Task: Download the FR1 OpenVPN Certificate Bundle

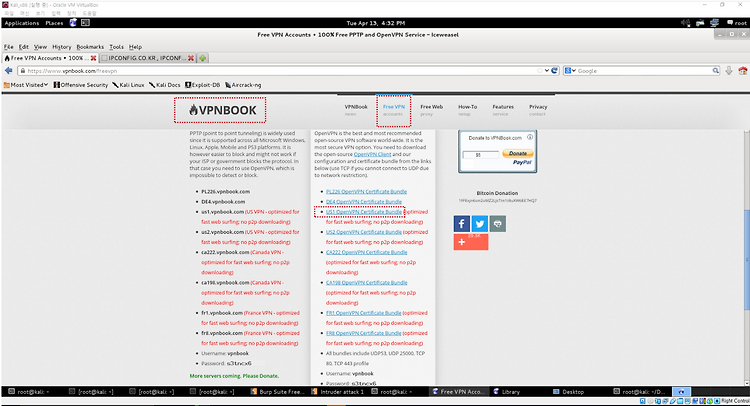Action: [x=364, y=313]
